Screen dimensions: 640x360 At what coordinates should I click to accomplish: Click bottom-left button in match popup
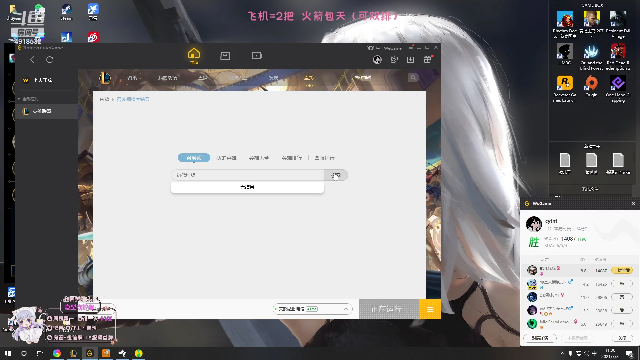coord(540,338)
